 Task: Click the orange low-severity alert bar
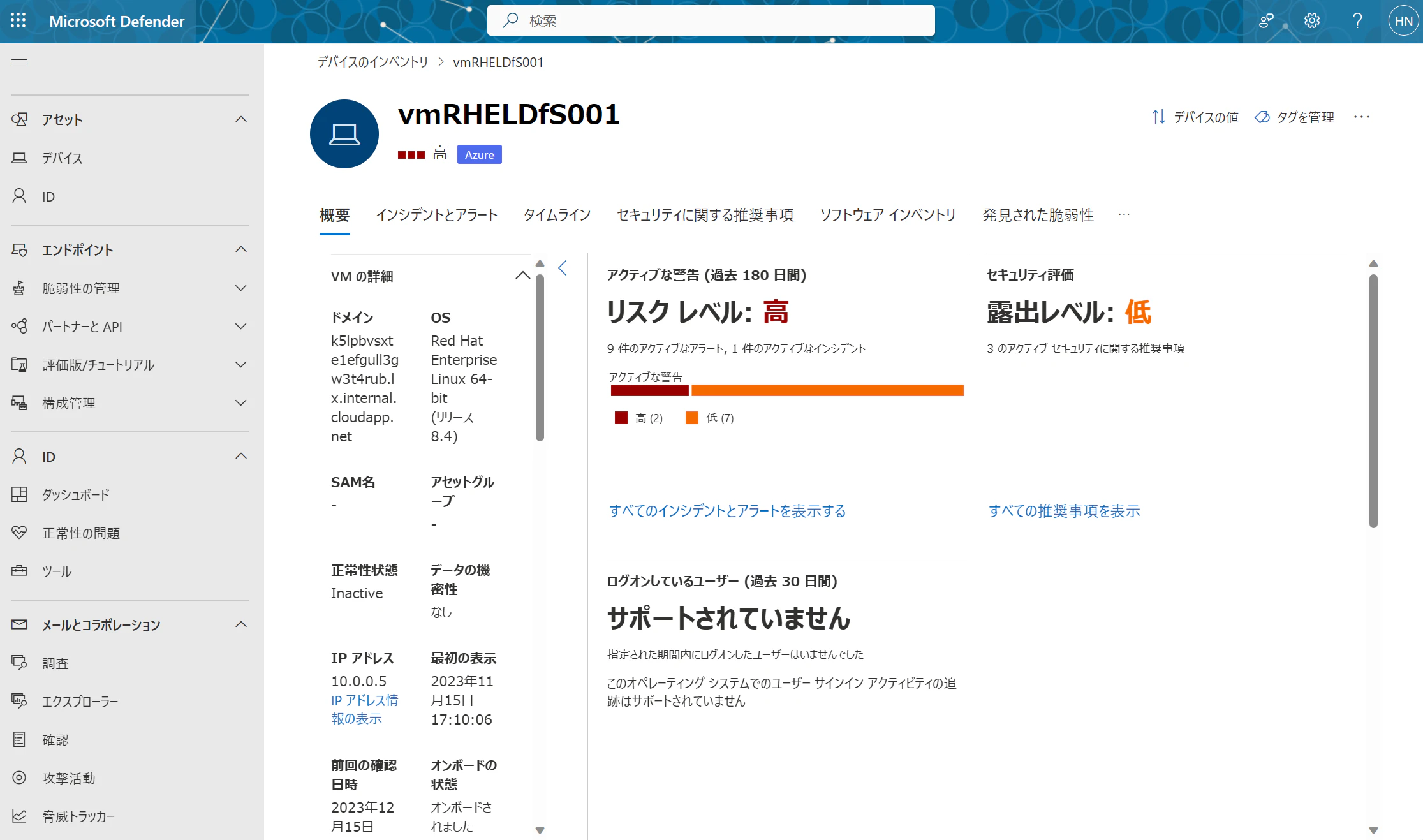pyautogui.click(x=827, y=390)
